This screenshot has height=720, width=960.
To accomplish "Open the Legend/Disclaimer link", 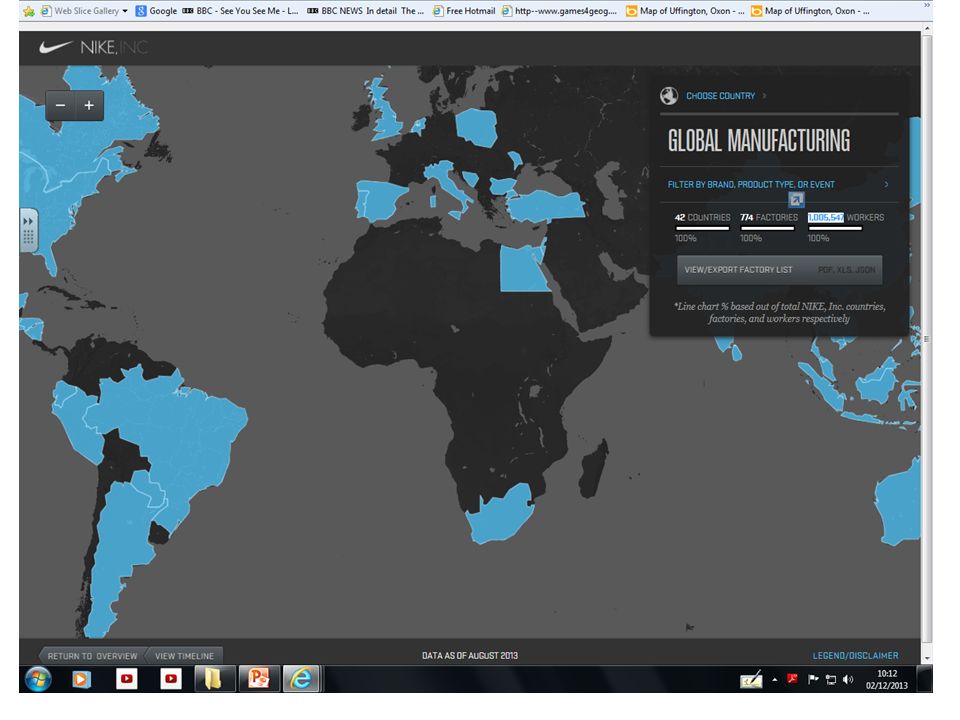I will pos(855,656).
